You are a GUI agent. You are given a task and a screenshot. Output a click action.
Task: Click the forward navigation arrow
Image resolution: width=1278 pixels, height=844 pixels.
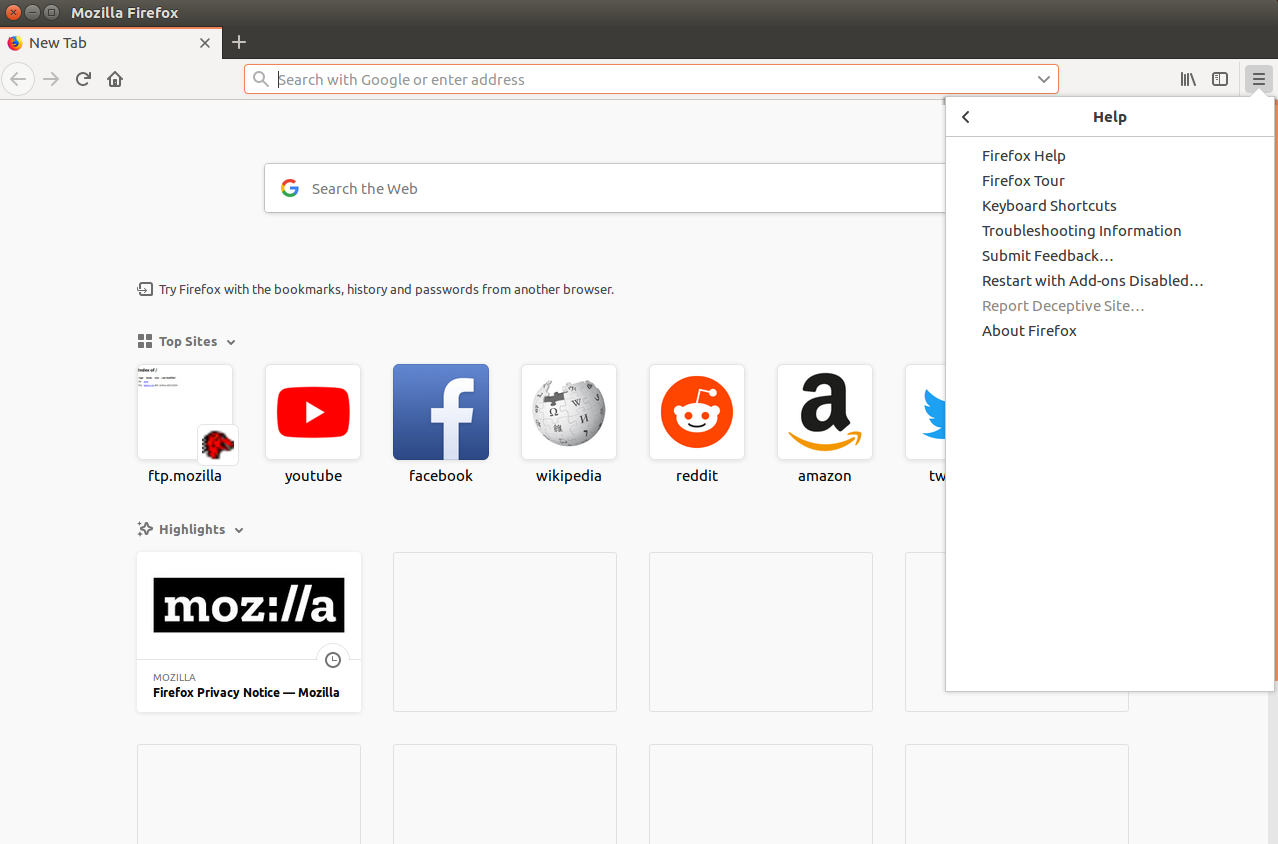click(x=51, y=79)
